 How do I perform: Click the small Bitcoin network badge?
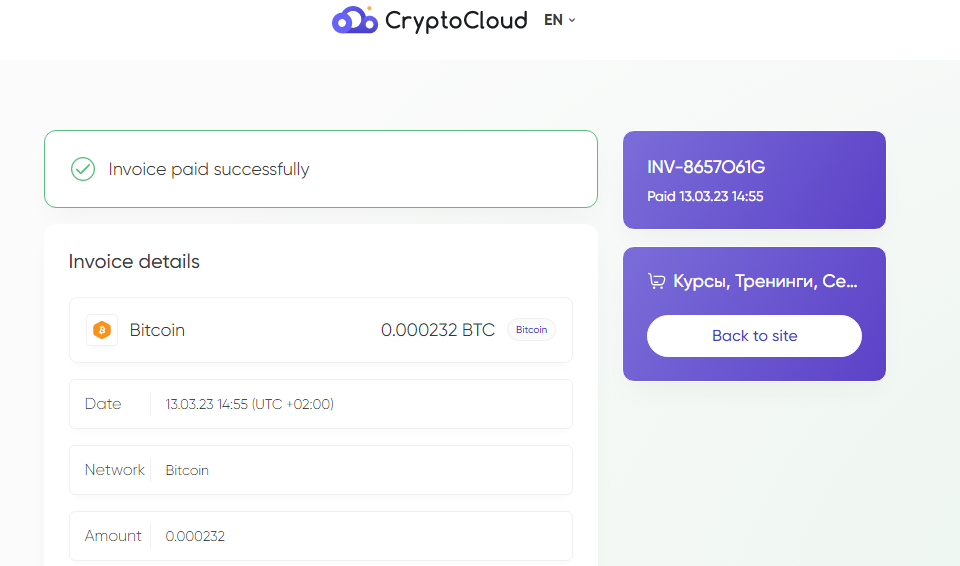point(531,330)
